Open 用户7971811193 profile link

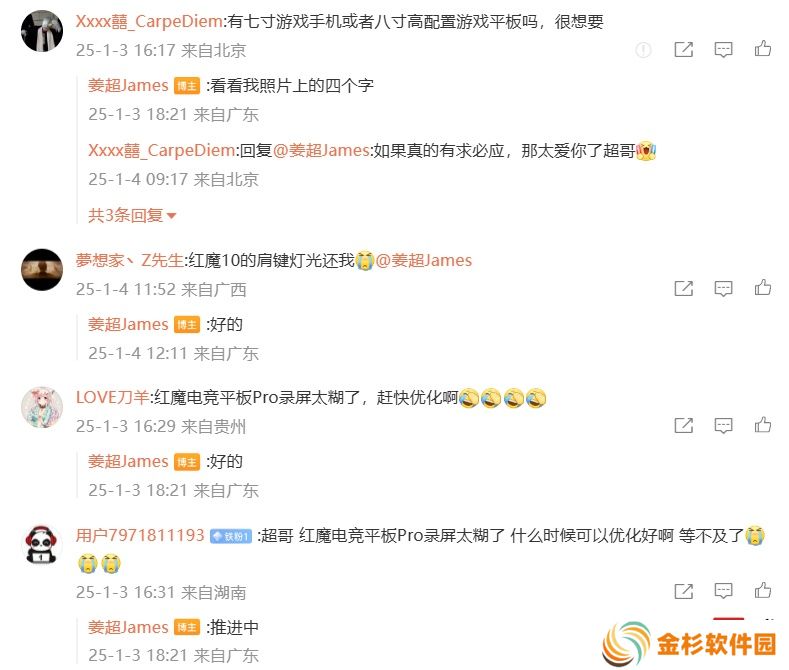coord(140,535)
